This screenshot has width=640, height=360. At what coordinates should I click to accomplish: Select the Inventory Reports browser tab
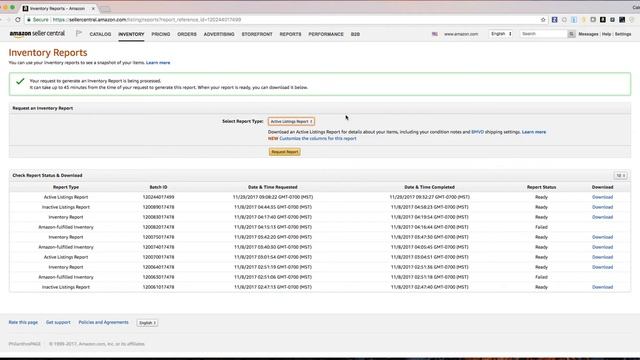coord(57,8)
